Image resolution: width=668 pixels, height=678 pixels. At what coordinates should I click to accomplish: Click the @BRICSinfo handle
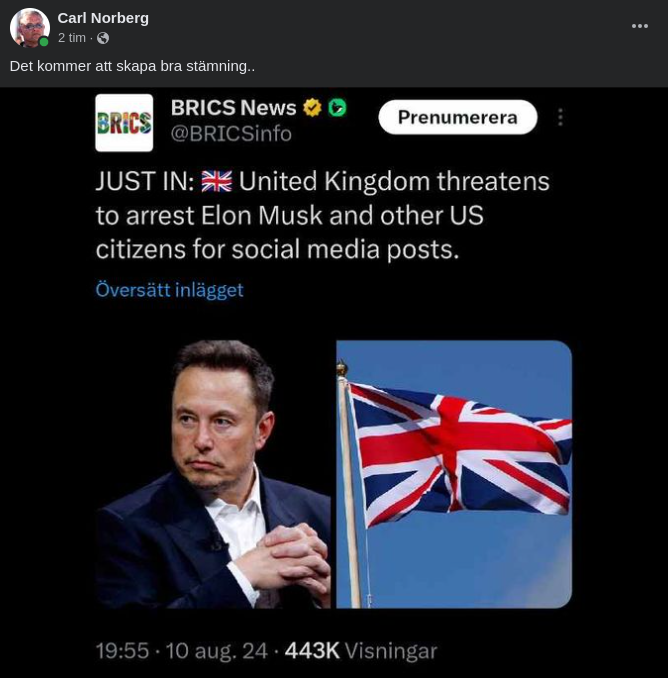tap(231, 134)
